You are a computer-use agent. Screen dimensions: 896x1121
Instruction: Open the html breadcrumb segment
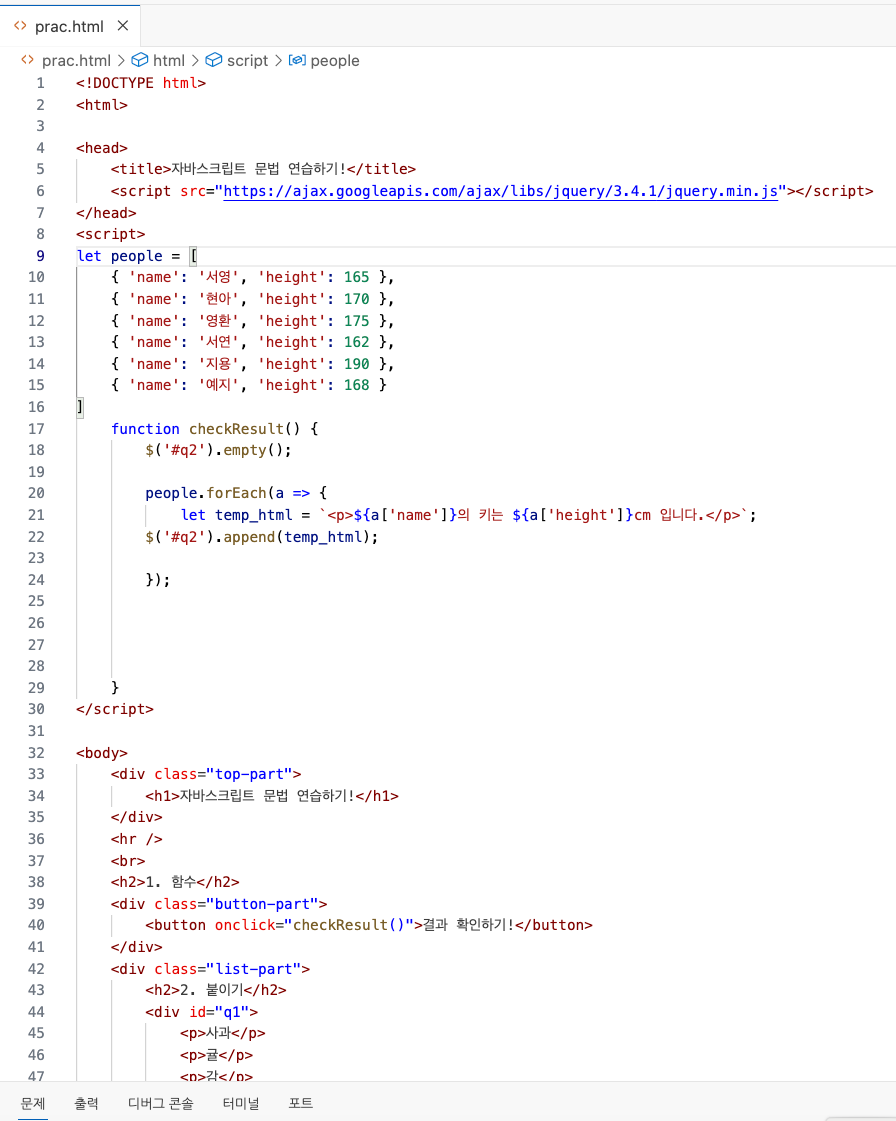click(x=169, y=61)
